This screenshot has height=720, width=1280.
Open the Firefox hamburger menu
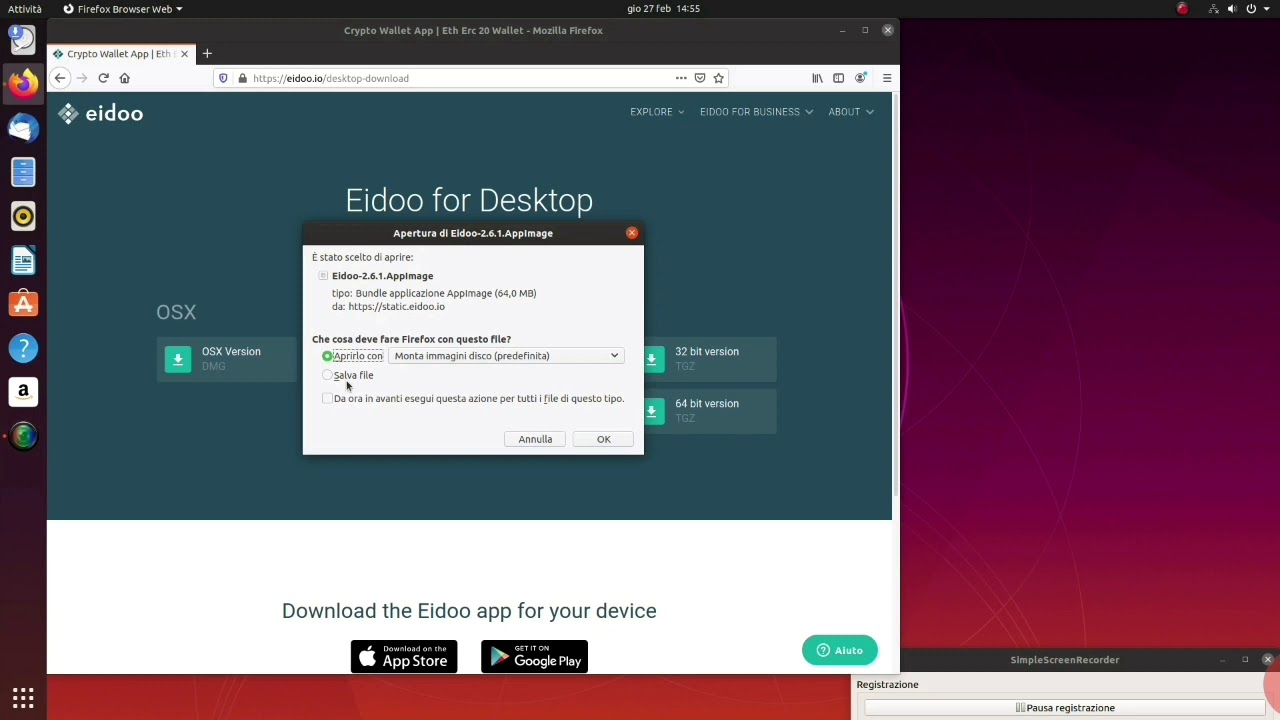(x=886, y=78)
